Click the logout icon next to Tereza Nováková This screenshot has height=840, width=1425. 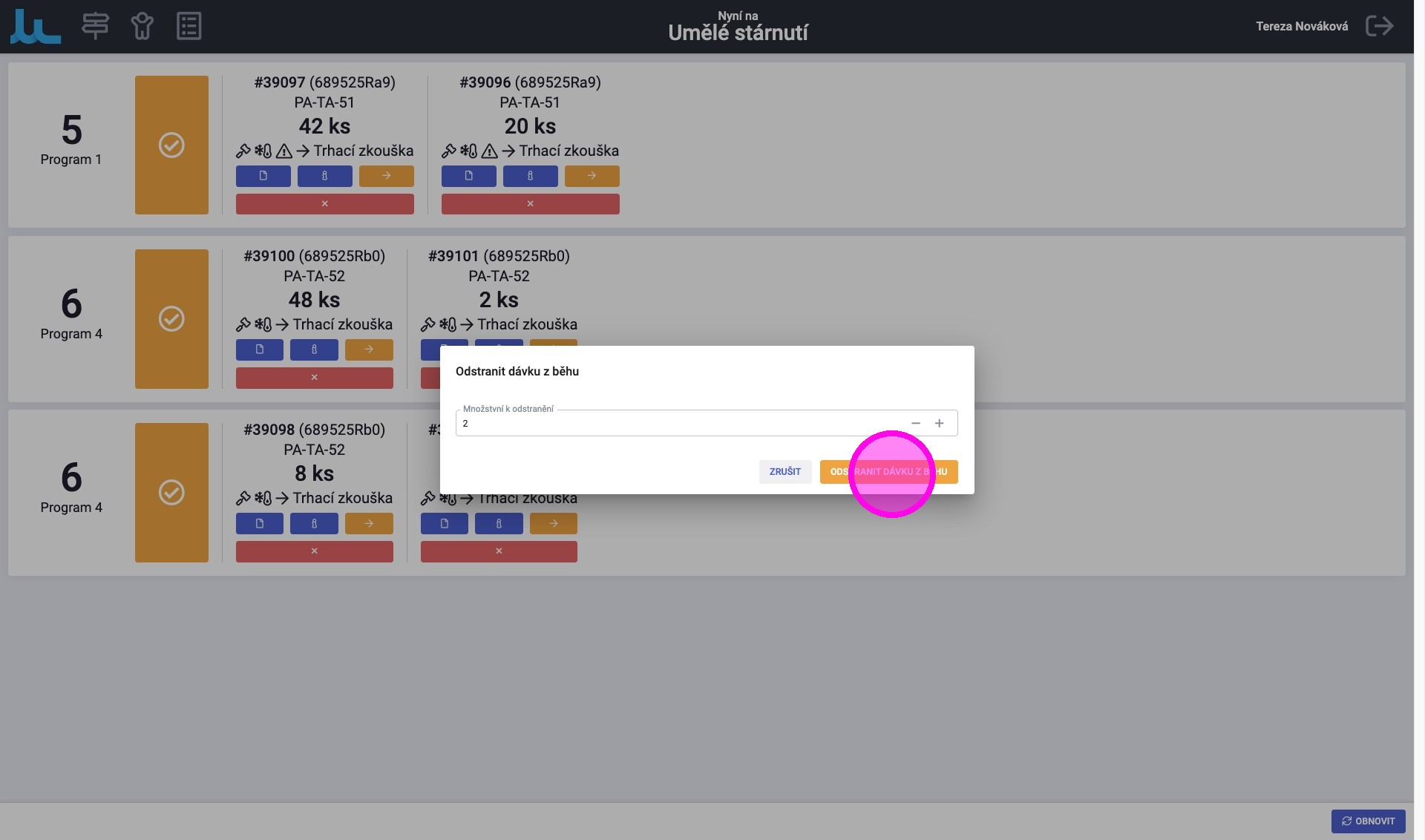click(1379, 26)
